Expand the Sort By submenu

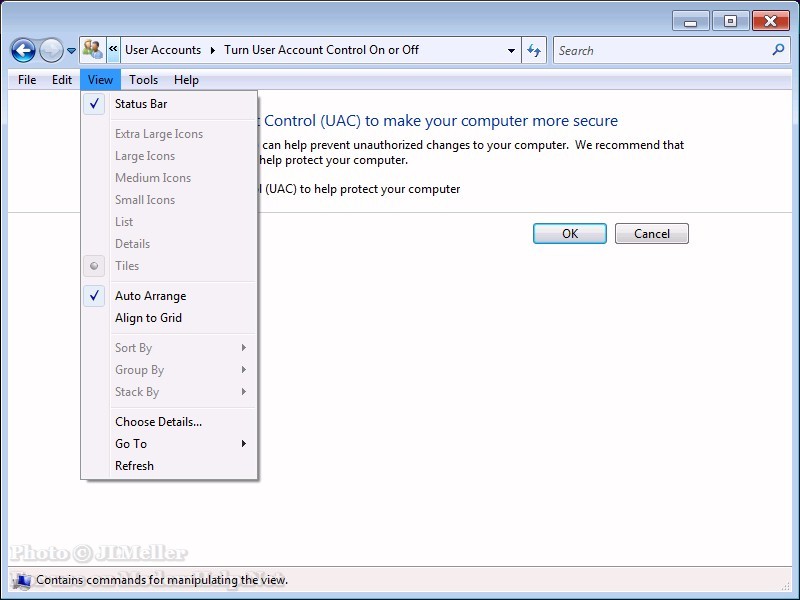pos(169,348)
